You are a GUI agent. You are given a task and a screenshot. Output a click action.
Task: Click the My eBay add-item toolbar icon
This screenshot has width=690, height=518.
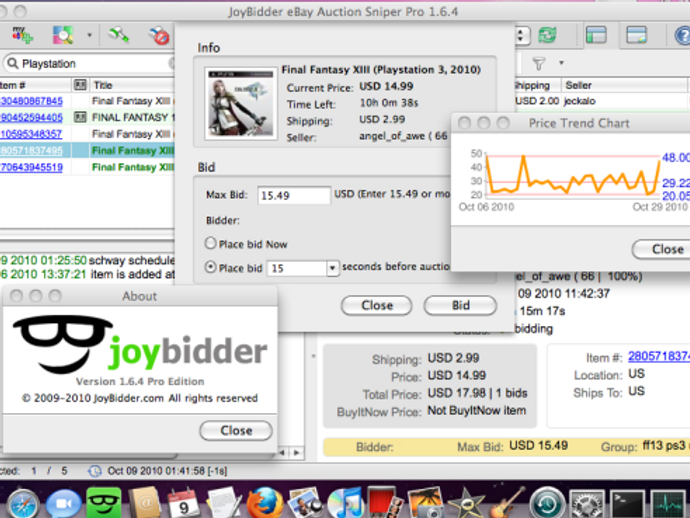tap(22, 35)
